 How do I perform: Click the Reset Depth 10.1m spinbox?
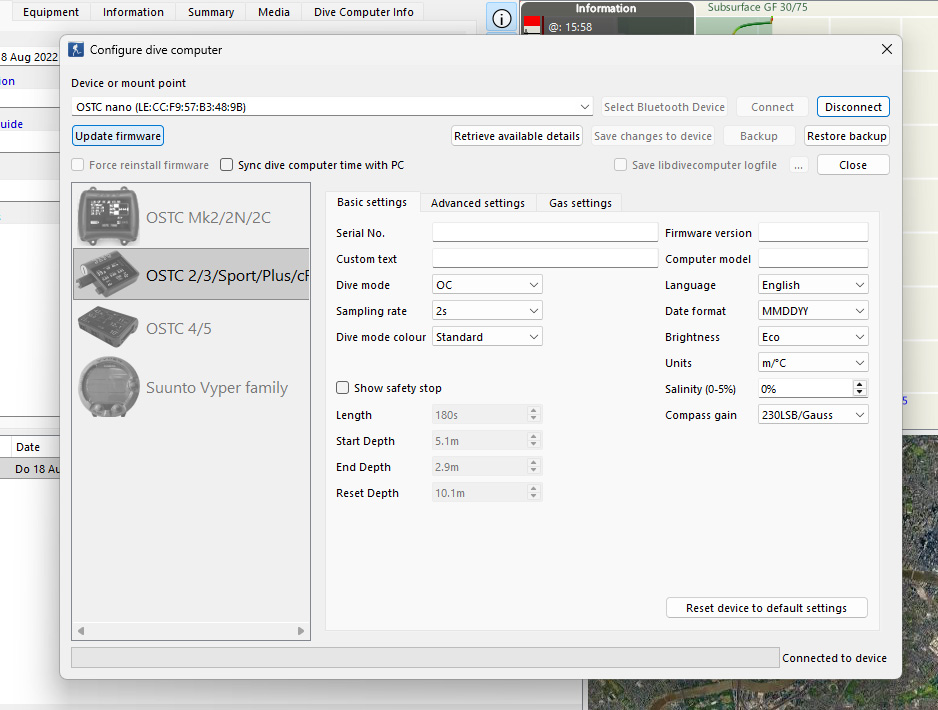point(487,493)
